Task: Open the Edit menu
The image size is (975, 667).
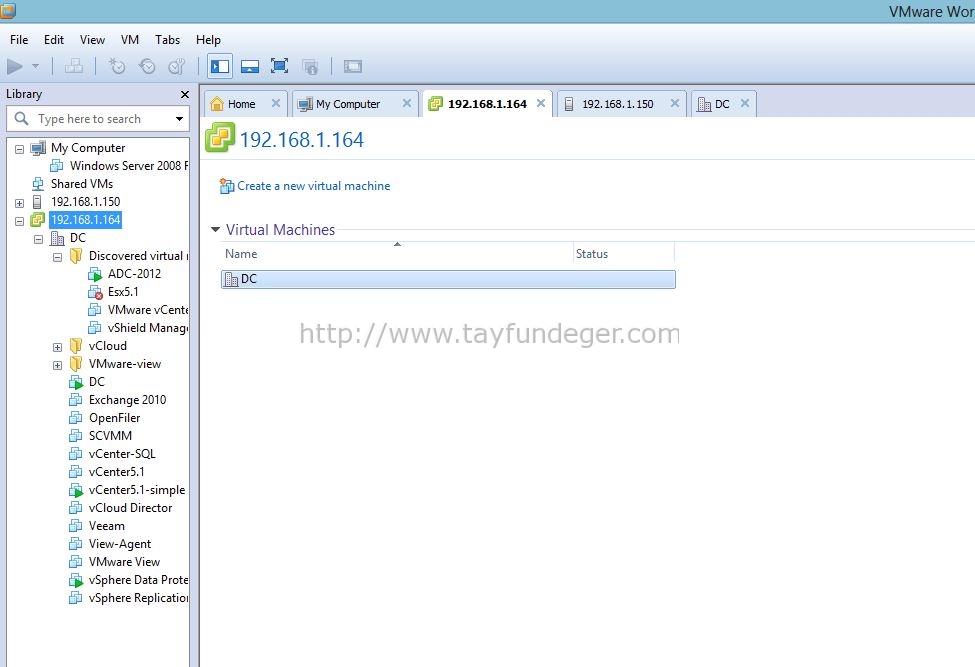Action: pyautogui.click(x=53, y=40)
